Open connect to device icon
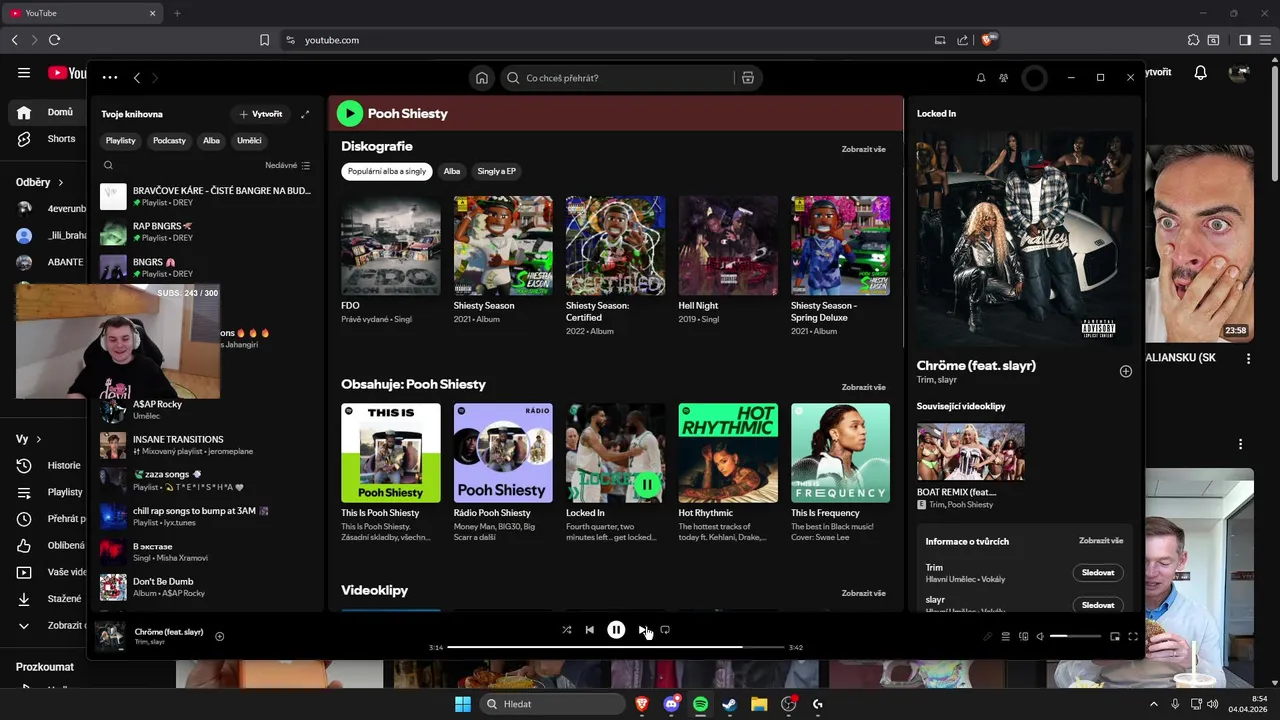This screenshot has width=1280, height=720. coord(1023,636)
